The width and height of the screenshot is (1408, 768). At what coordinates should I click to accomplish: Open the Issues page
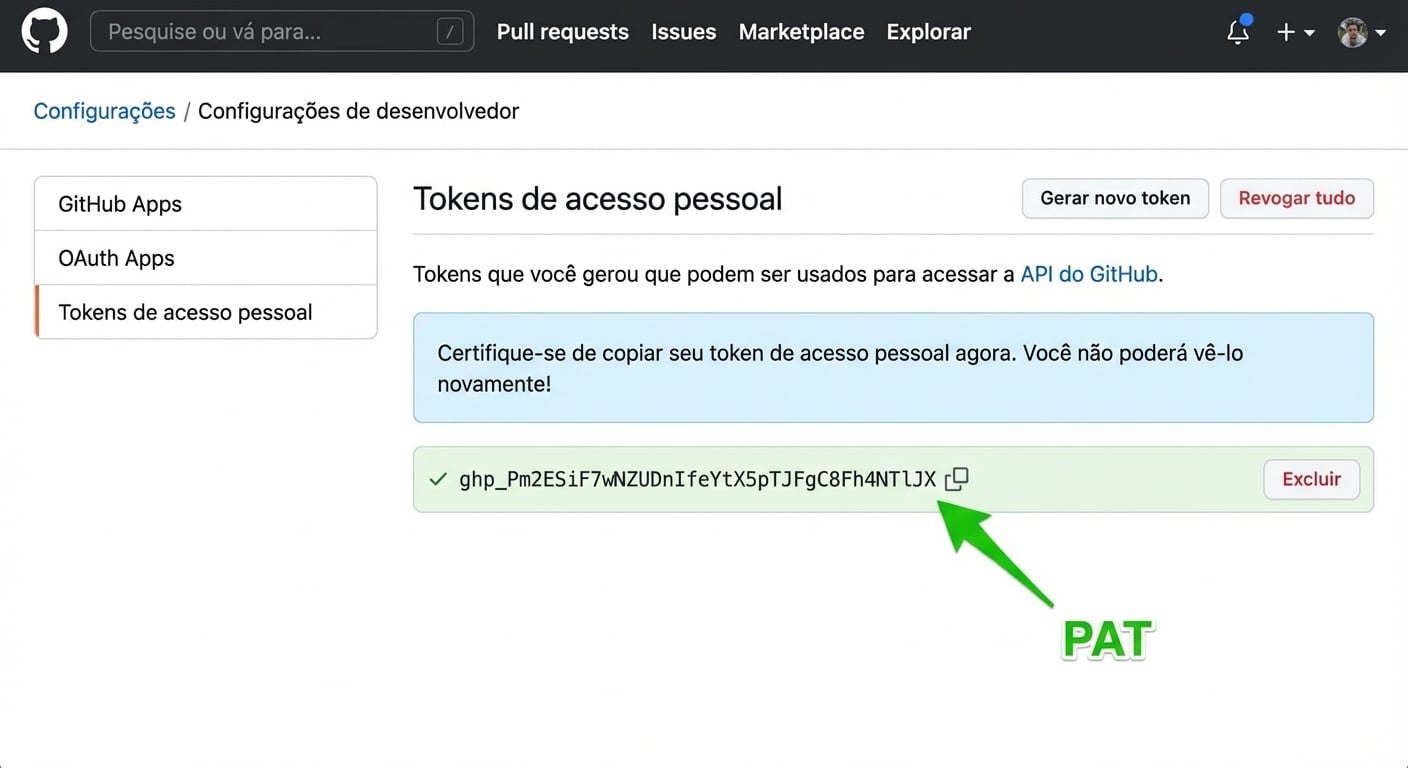(684, 32)
